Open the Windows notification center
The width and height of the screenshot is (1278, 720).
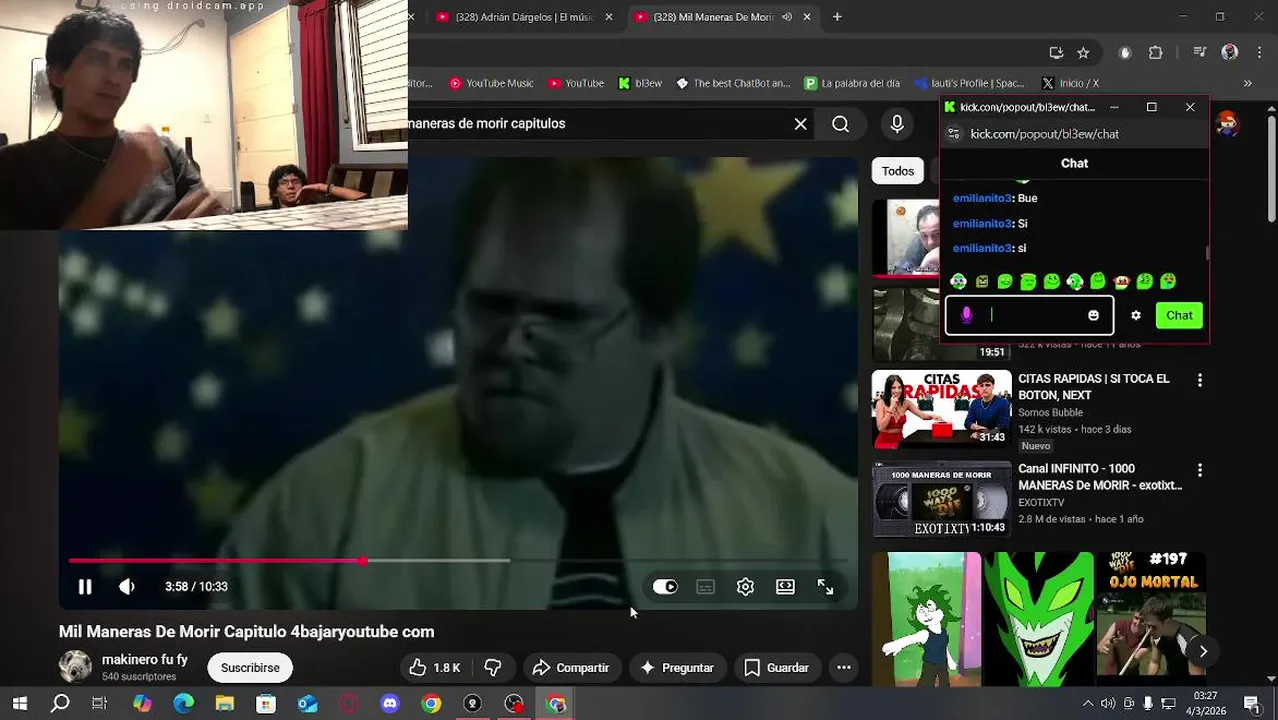(1252, 704)
